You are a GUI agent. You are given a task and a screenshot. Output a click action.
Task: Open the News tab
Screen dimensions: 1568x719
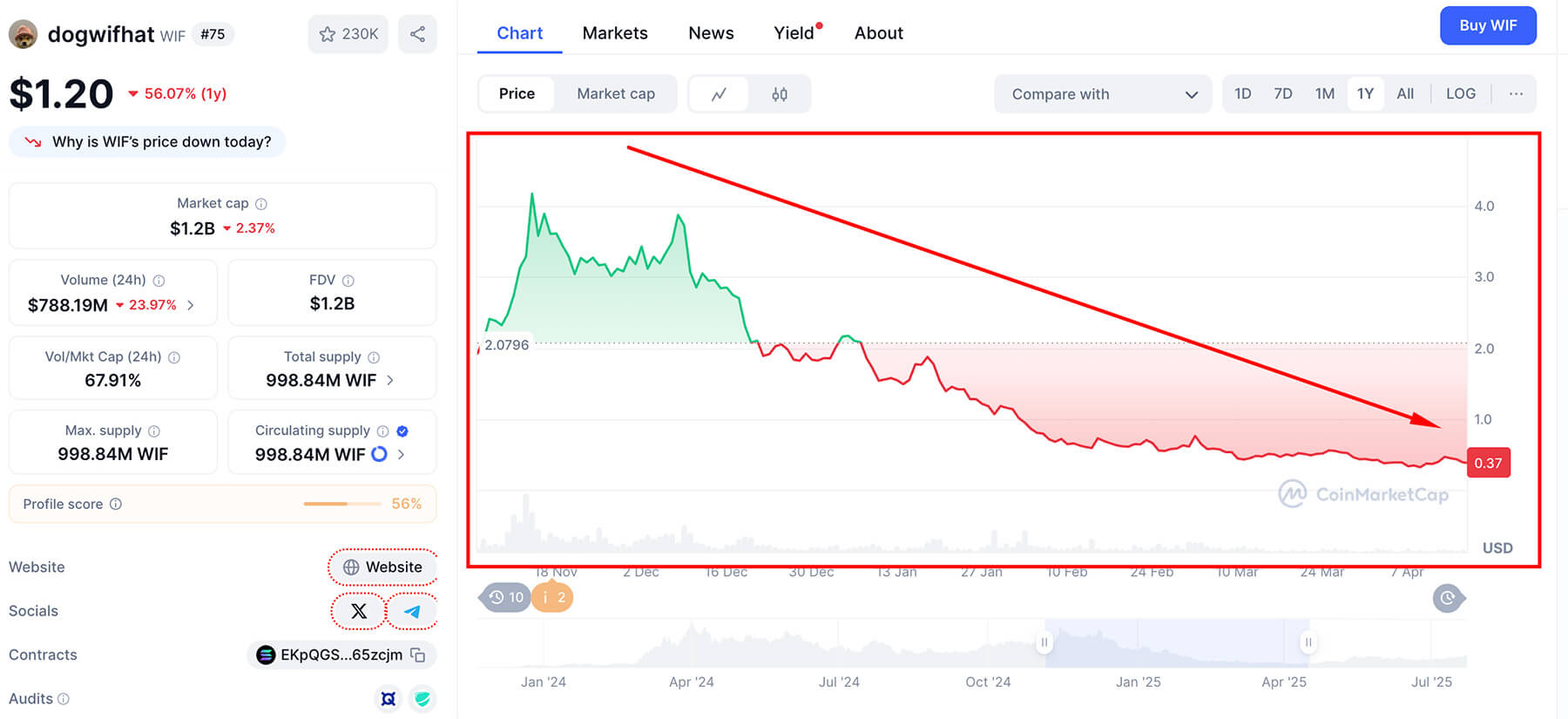pos(711,32)
